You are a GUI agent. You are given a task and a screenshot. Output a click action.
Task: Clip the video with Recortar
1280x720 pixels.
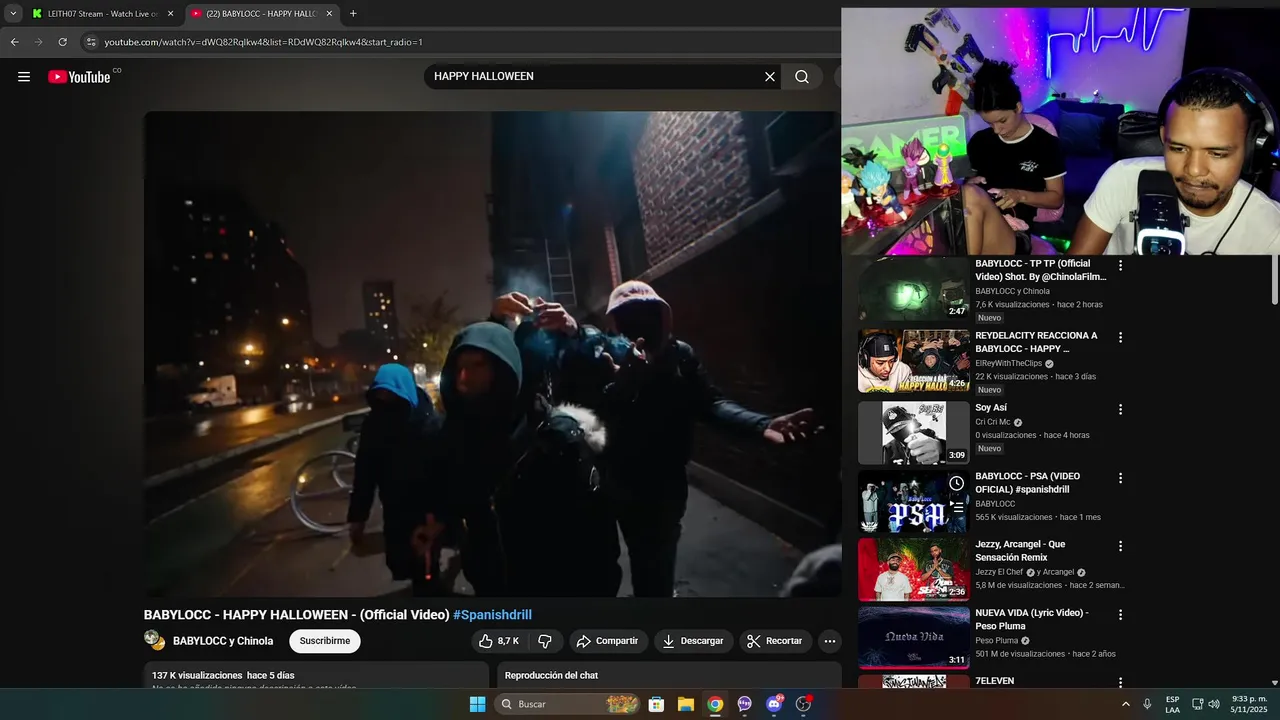tap(775, 641)
